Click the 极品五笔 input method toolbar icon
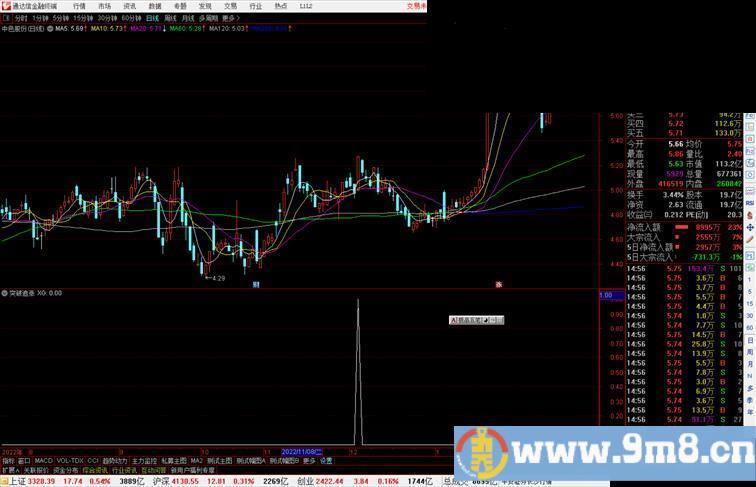The height and width of the screenshot is (487, 756). pos(454,320)
